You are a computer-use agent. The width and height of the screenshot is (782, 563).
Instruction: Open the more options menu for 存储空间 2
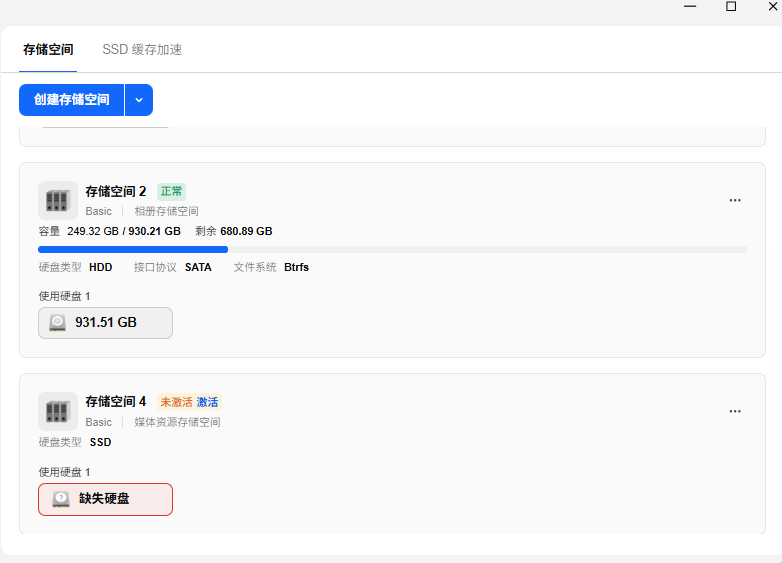click(x=735, y=200)
